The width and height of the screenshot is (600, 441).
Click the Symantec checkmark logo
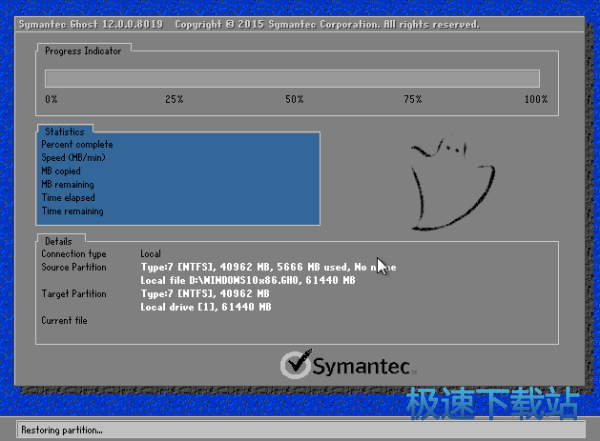pos(296,364)
